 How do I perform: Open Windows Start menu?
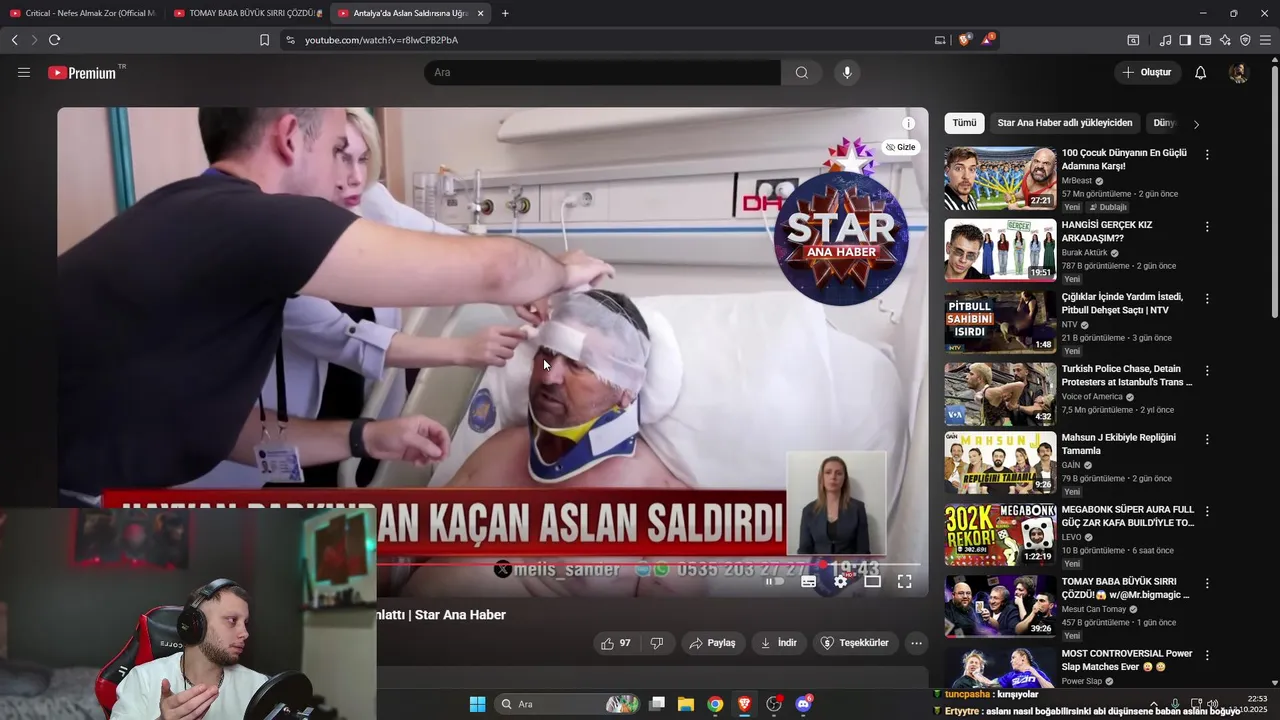(477, 704)
